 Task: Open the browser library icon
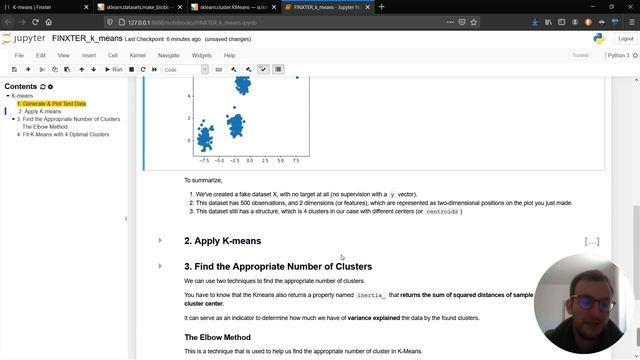coord(548,22)
